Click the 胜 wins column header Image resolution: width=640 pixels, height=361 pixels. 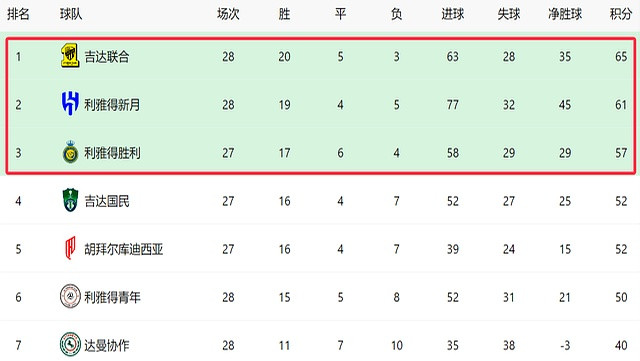[284, 14]
